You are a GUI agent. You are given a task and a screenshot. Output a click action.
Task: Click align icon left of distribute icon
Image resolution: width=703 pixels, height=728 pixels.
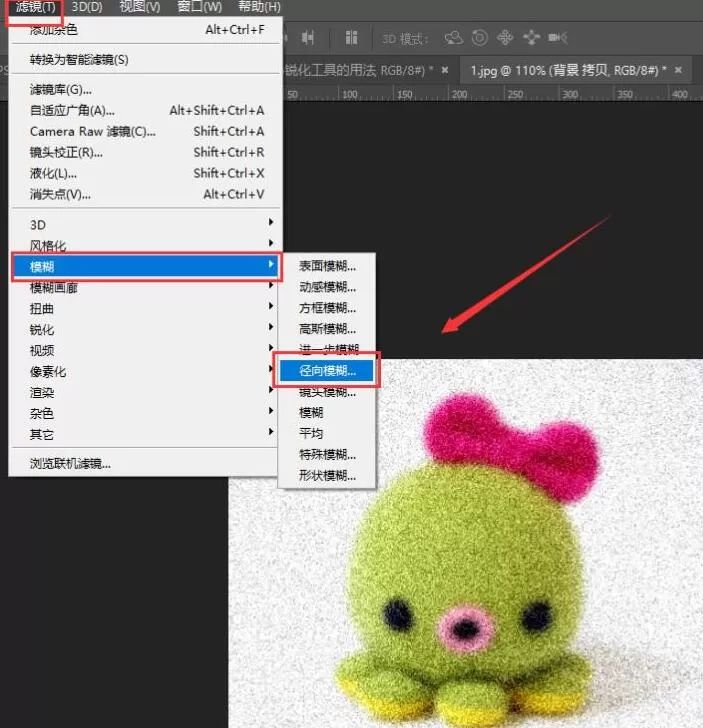click(x=307, y=38)
